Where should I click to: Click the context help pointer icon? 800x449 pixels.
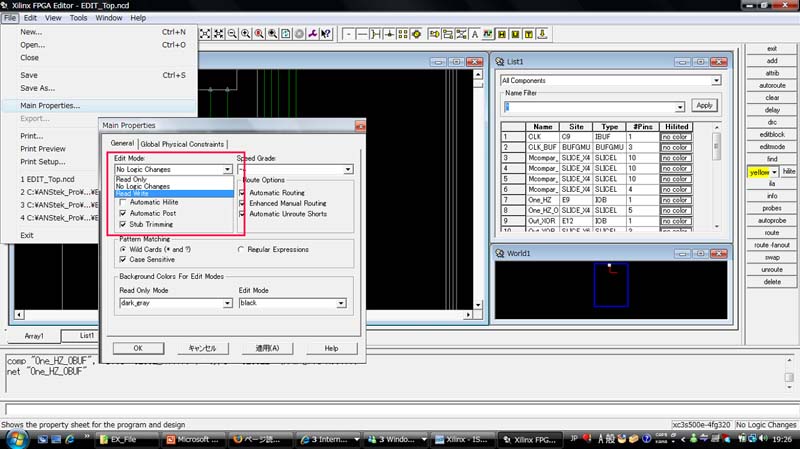click(x=326, y=34)
